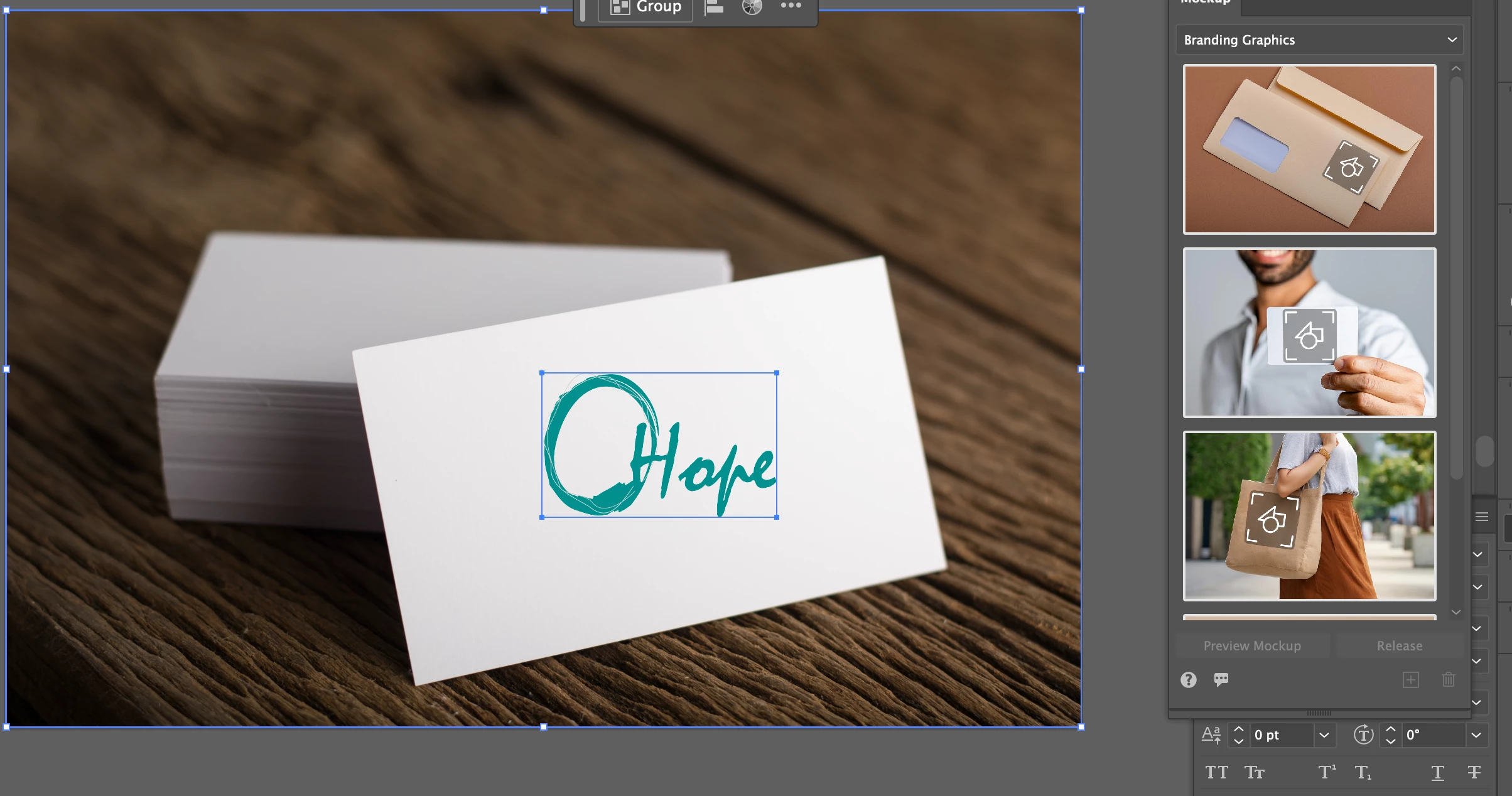Click the add new mockup plus icon

[1410, 680]
